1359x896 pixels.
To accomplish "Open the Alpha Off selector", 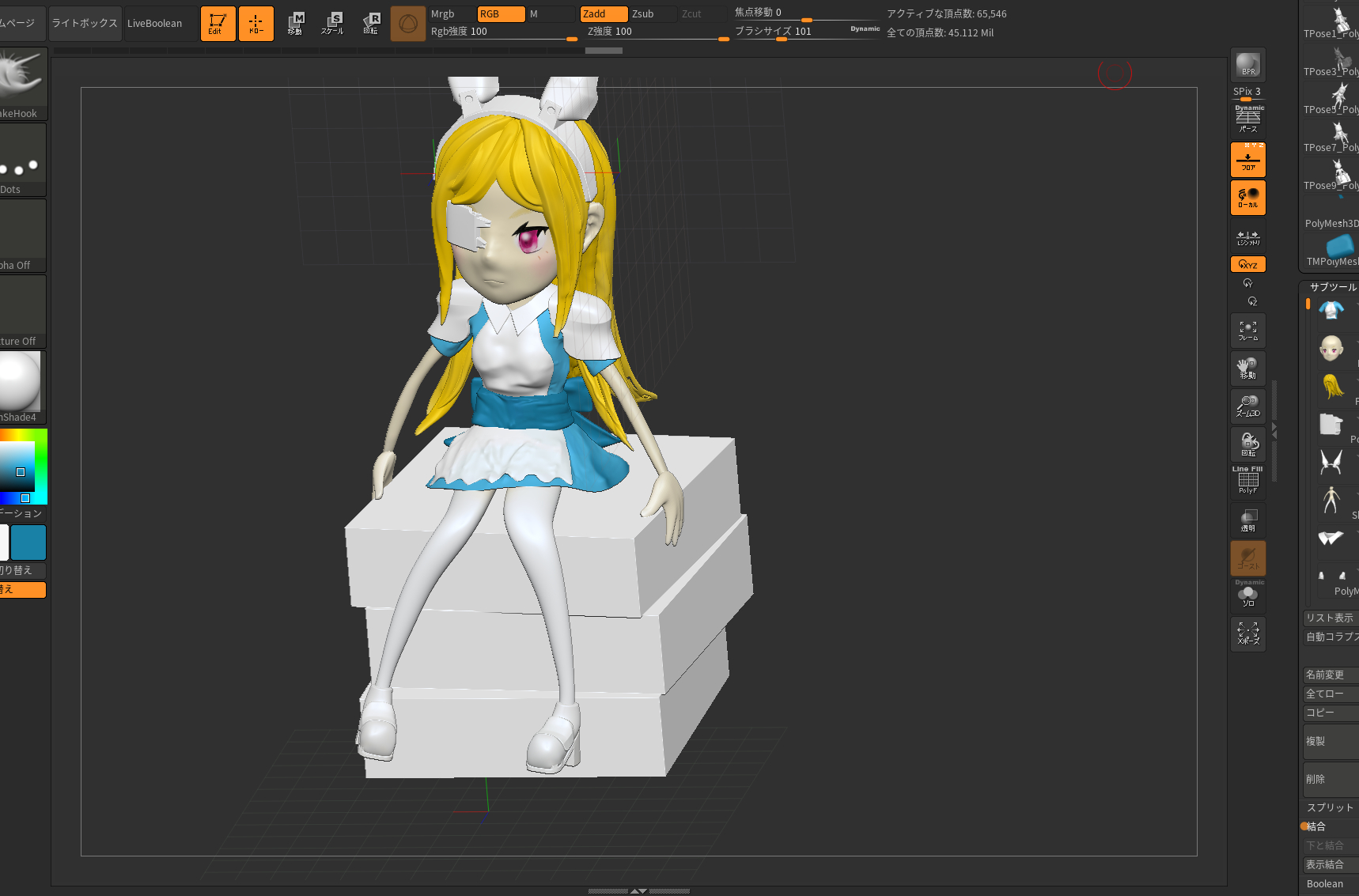I will pos(23,236).
